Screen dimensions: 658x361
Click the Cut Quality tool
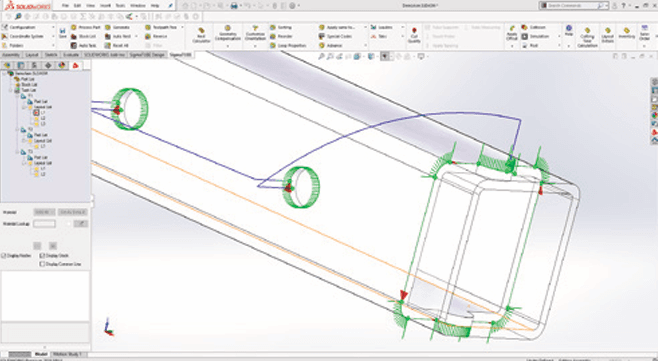pos(414,35)
